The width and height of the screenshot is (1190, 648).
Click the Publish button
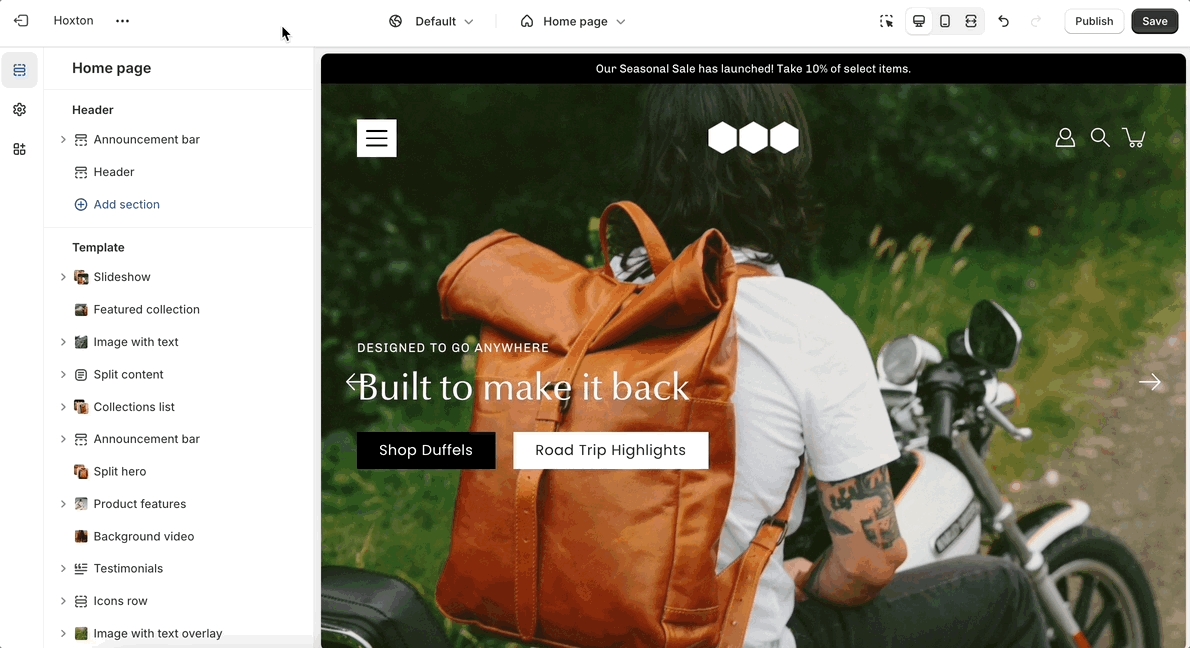pyautogui.click(x=1094, y=21)
